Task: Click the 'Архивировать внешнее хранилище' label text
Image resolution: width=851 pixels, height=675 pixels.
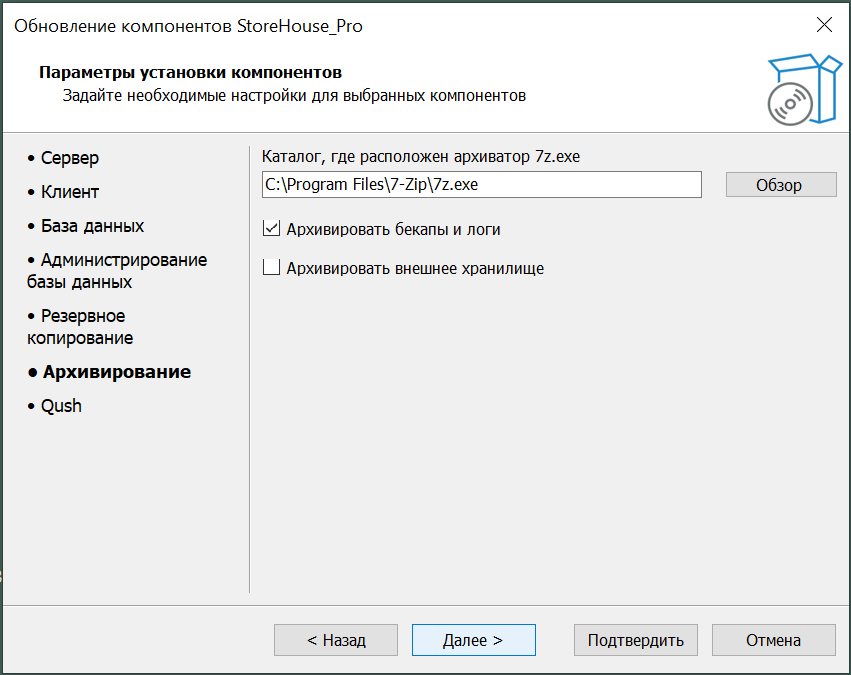Action: point(415,269)
